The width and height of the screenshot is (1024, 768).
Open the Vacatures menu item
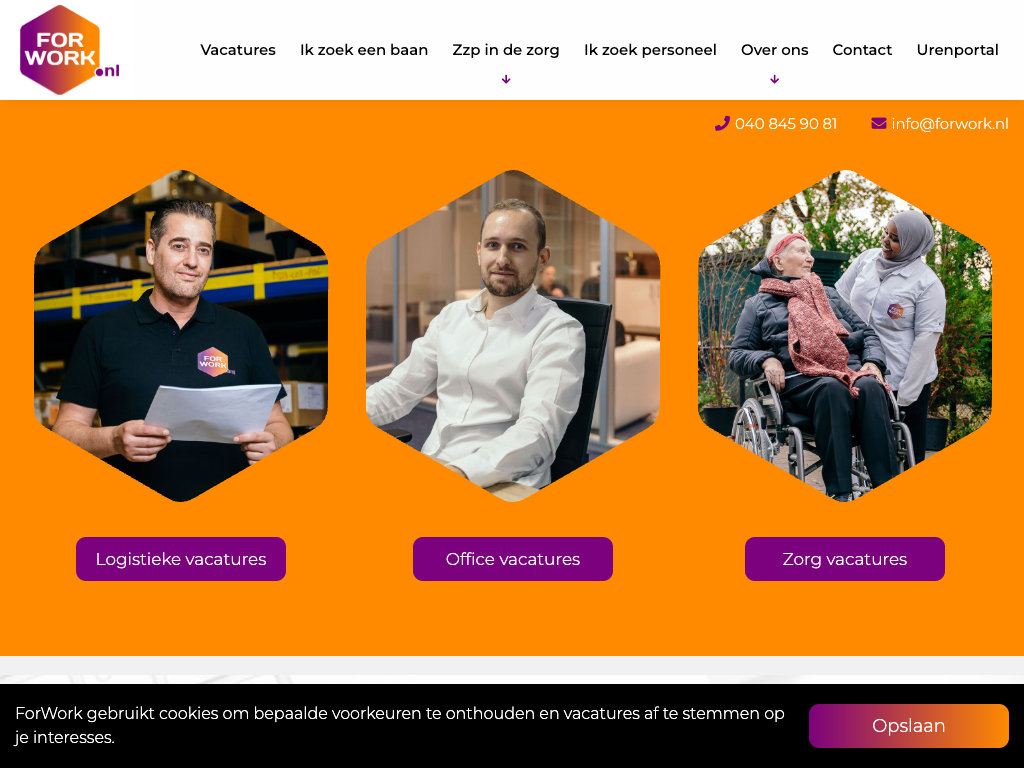click(238, 50)
